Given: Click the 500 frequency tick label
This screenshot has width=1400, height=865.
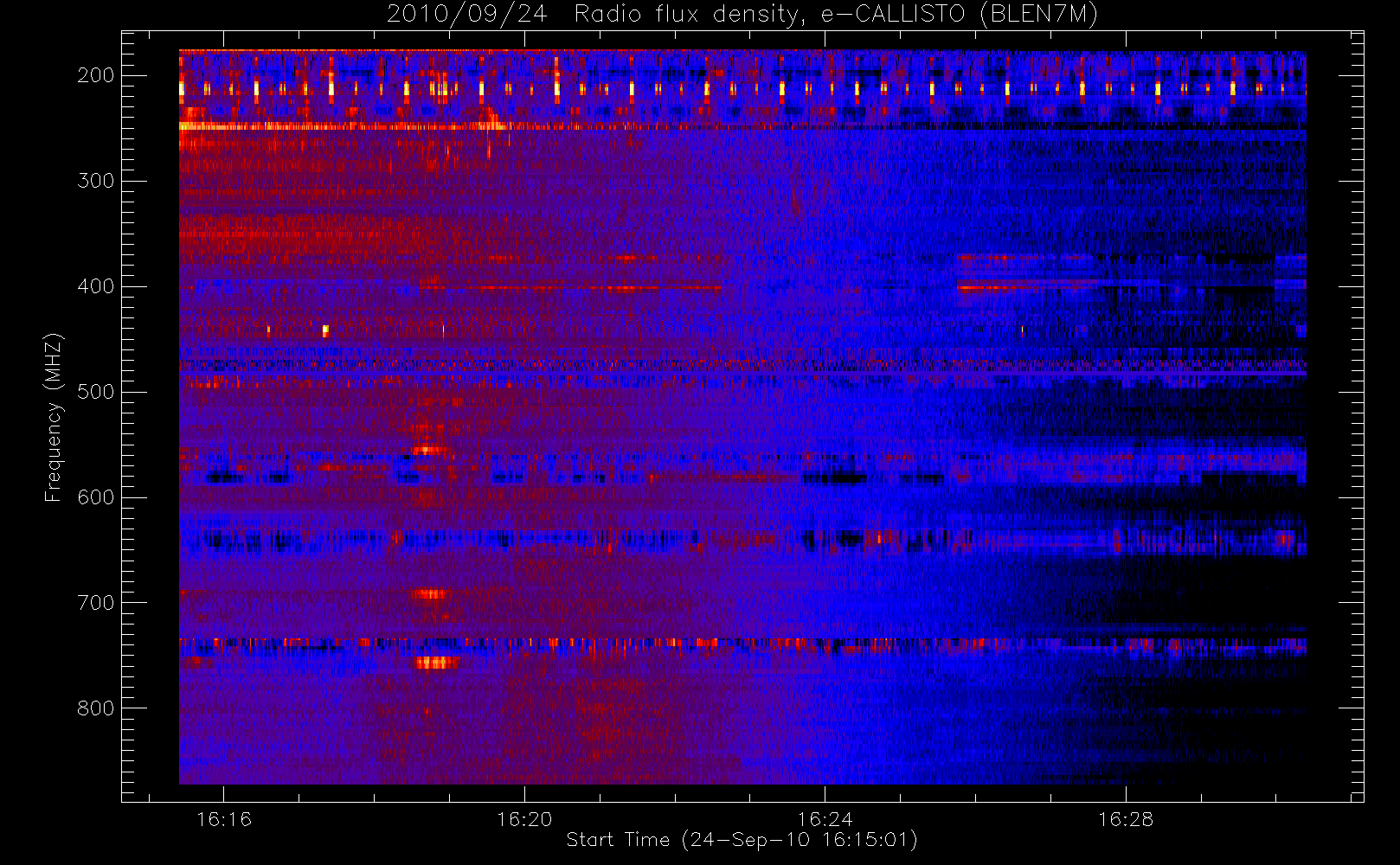Looking at the screenshot, I should [96, 392].
